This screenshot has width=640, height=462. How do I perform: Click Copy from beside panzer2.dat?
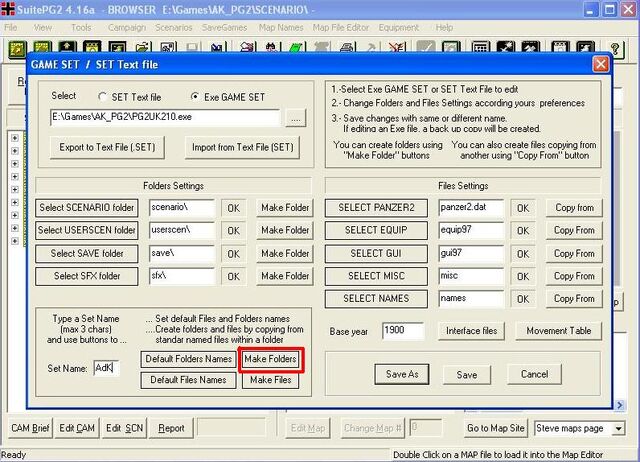[x=574, y=208]
